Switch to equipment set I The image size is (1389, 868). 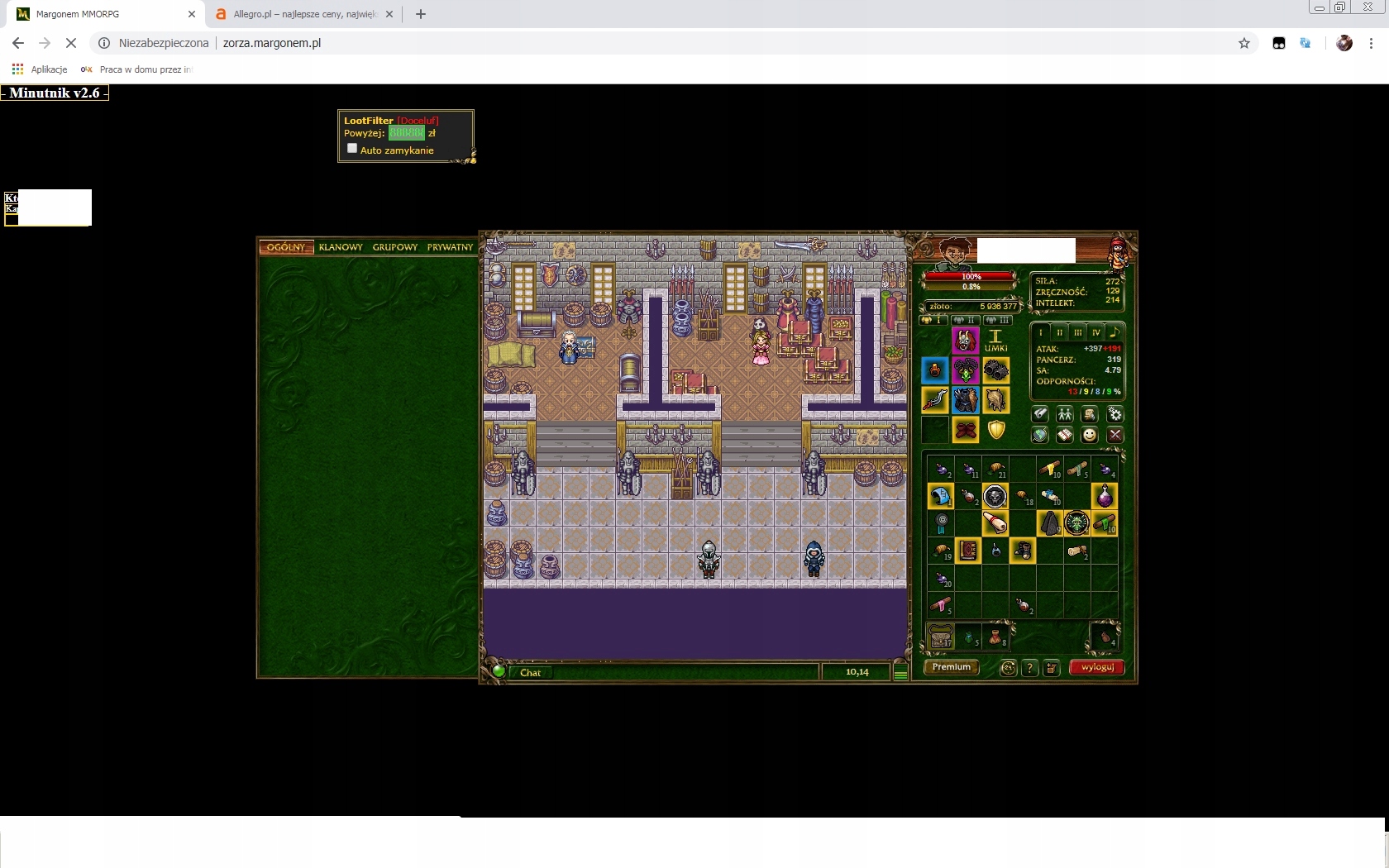point(934,320)
